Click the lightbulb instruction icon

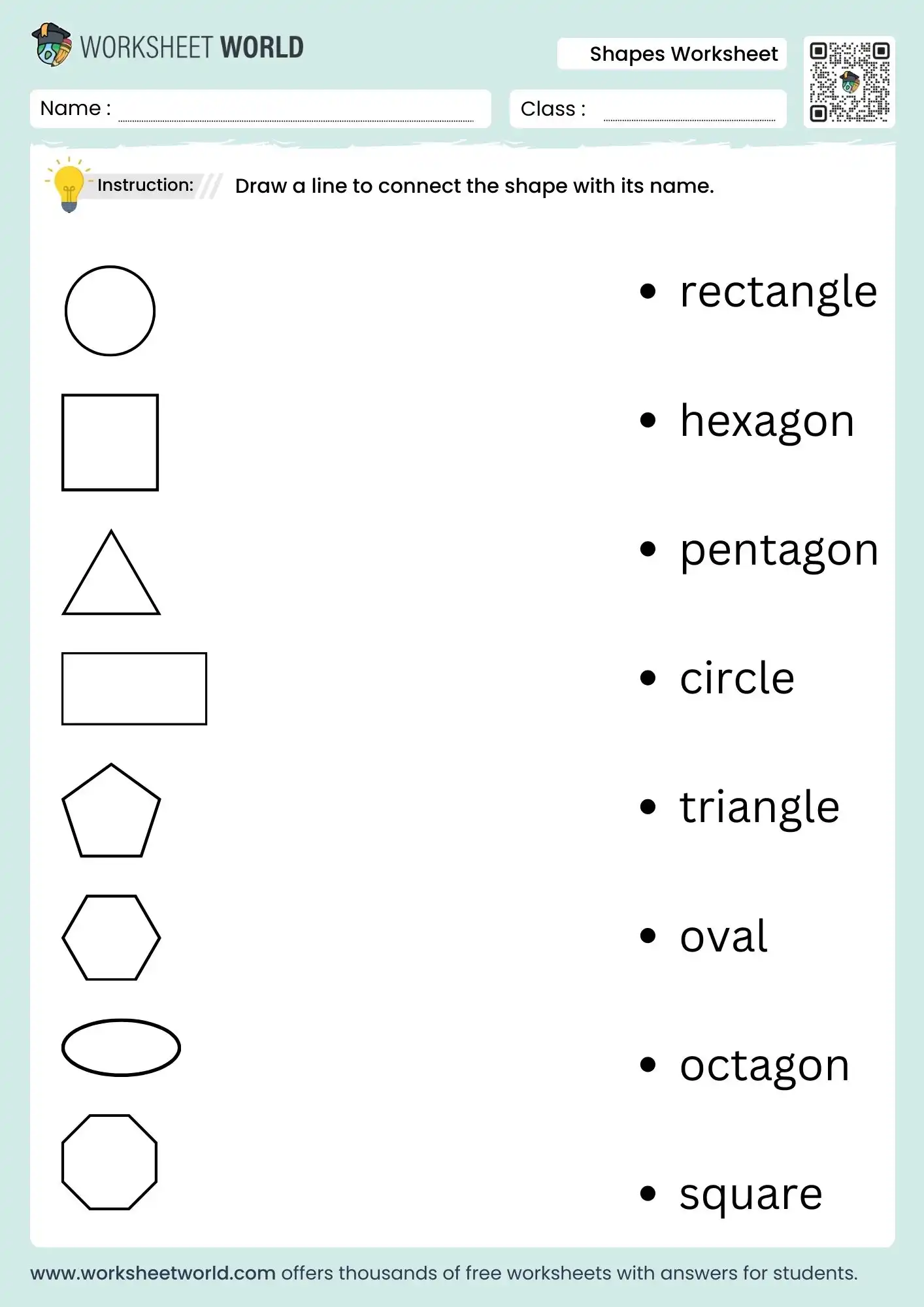69,187
